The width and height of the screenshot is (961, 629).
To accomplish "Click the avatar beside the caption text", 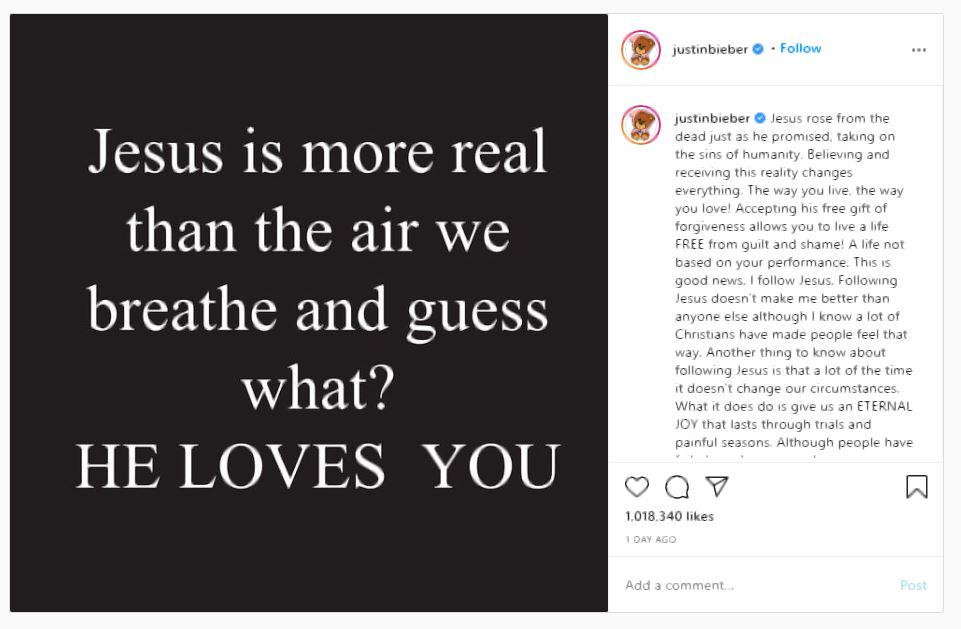I will (641, 124).
